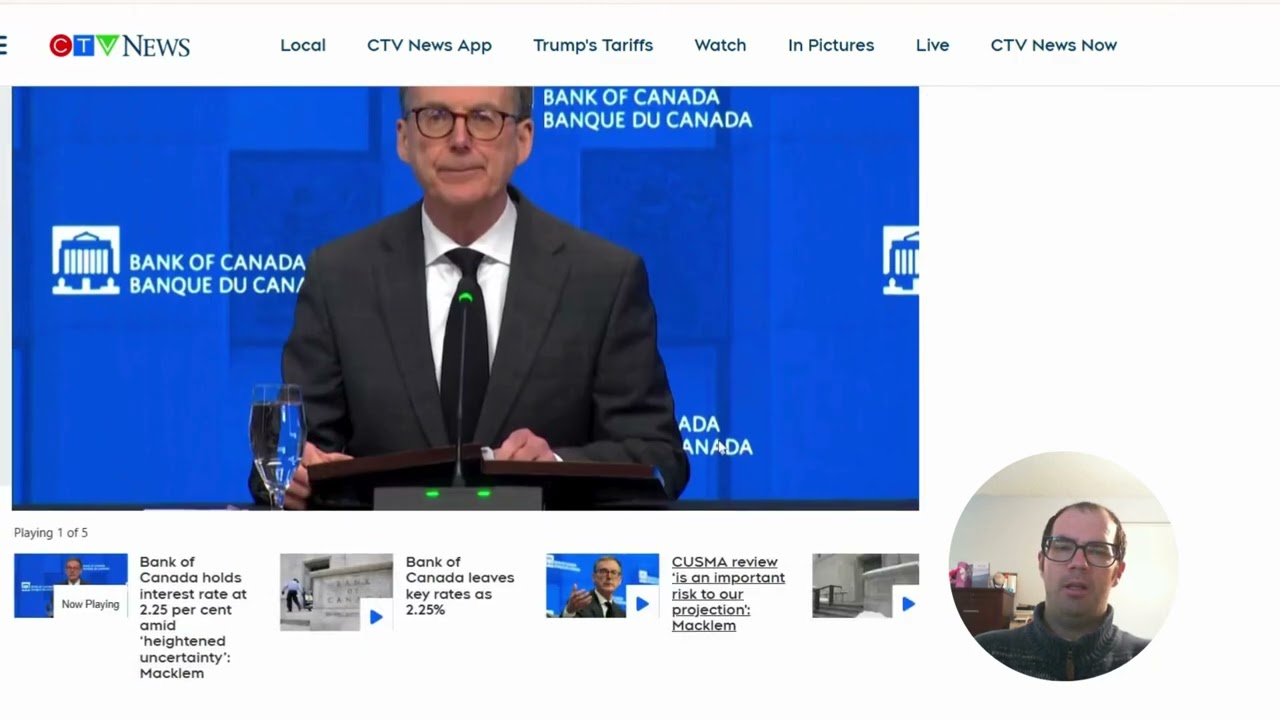Open the hamburger menu beside the CTV logo
The image size is (1280, 720).
pos(3,45)
